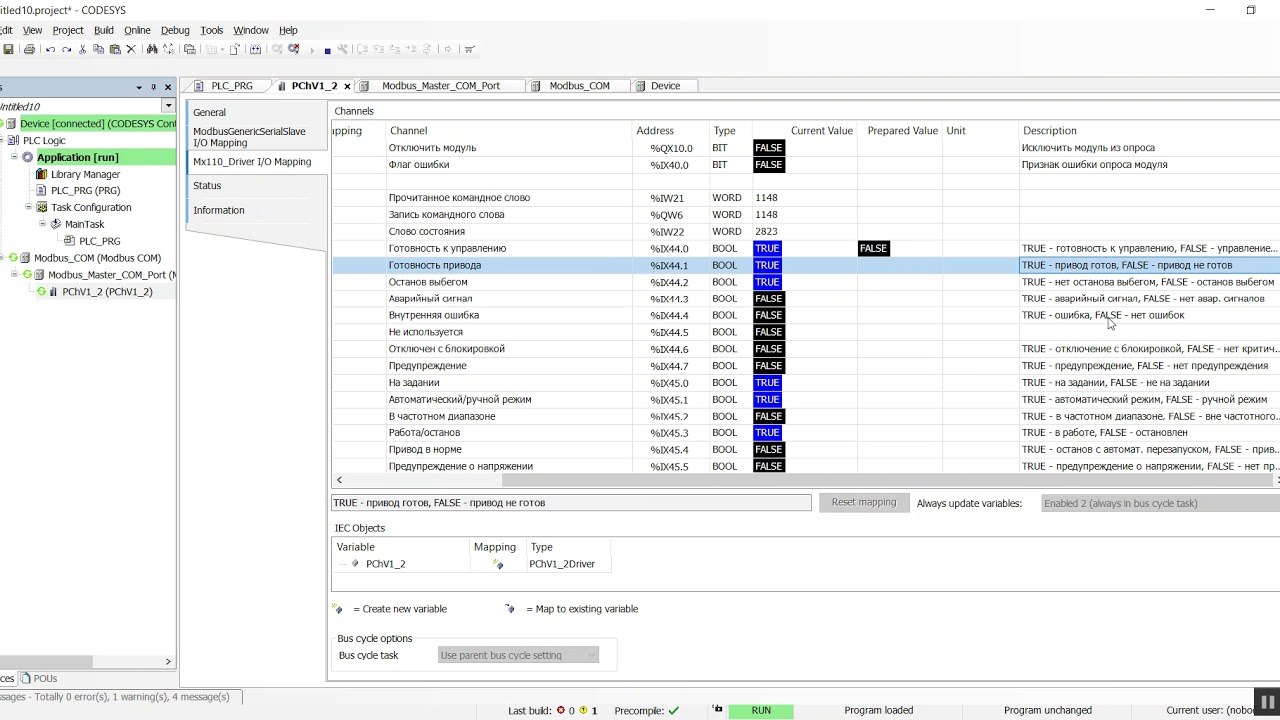
Task: Open the Bus cycle task dropdown
Action: pos(518,655)
